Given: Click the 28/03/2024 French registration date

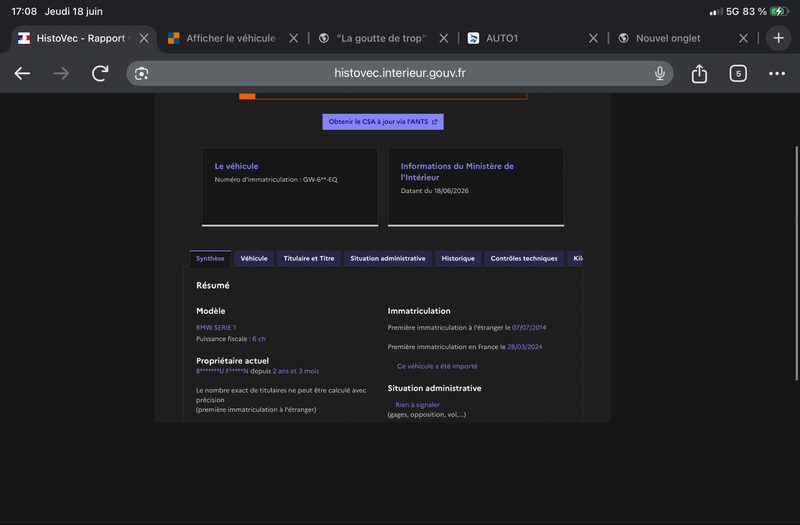Looking at the screenshot, I should [524, 347].
